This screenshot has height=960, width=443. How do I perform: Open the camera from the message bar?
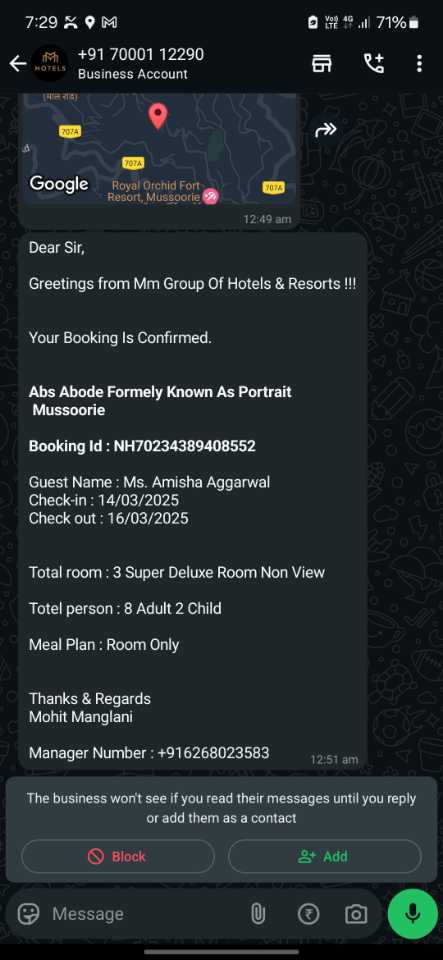pos(356,914)
